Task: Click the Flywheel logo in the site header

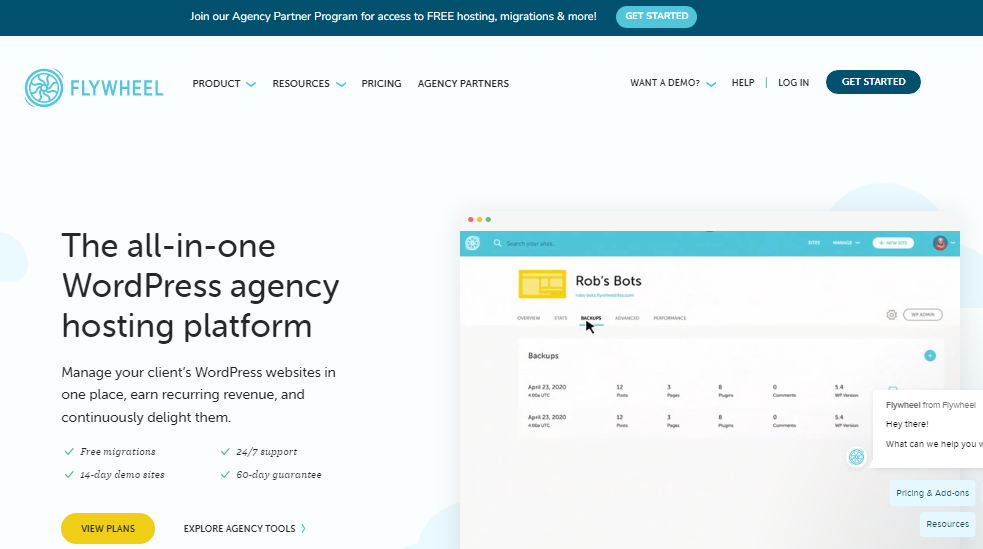Action: 94,88
